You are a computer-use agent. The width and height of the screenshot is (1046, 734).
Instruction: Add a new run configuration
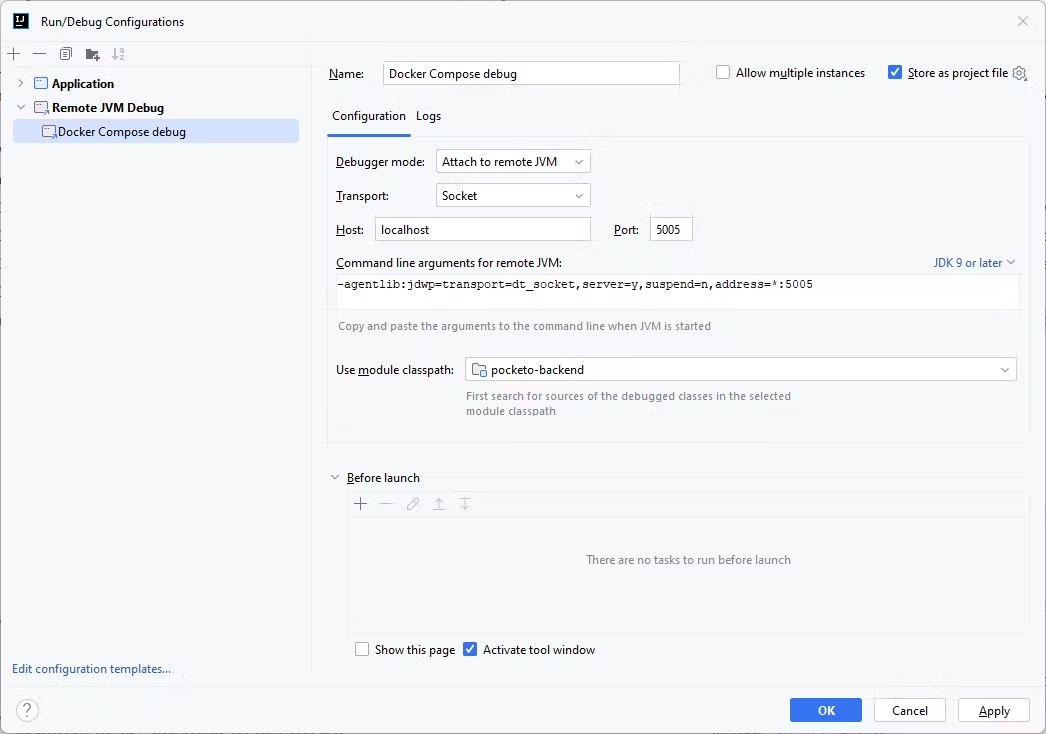tap(14, 54)
